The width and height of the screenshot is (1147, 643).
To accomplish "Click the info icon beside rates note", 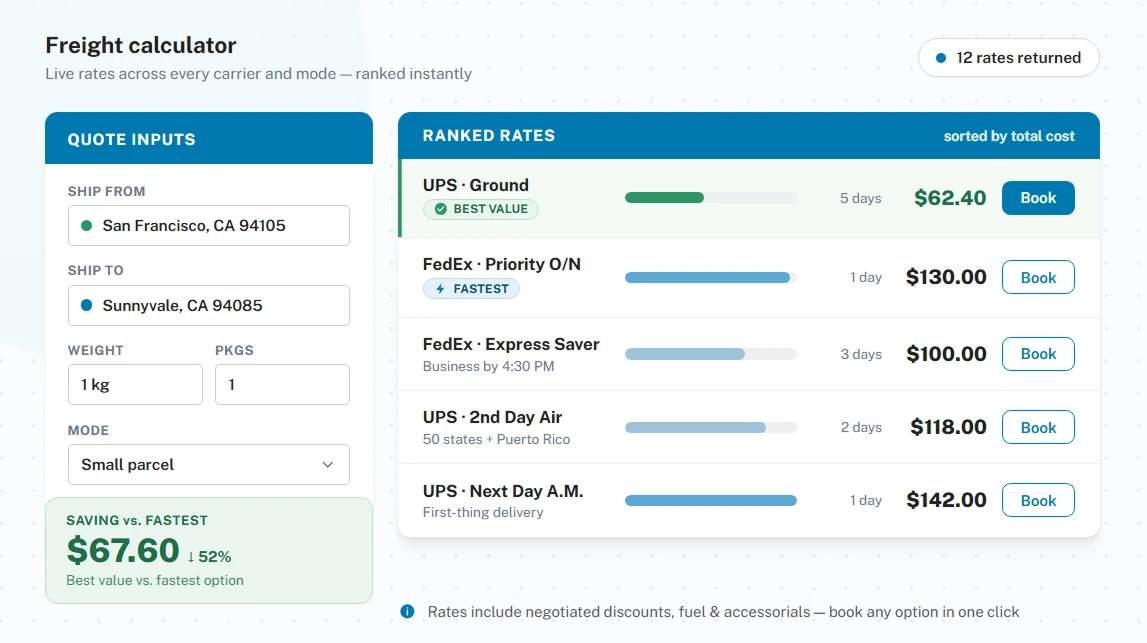I will tap(407, 612).
